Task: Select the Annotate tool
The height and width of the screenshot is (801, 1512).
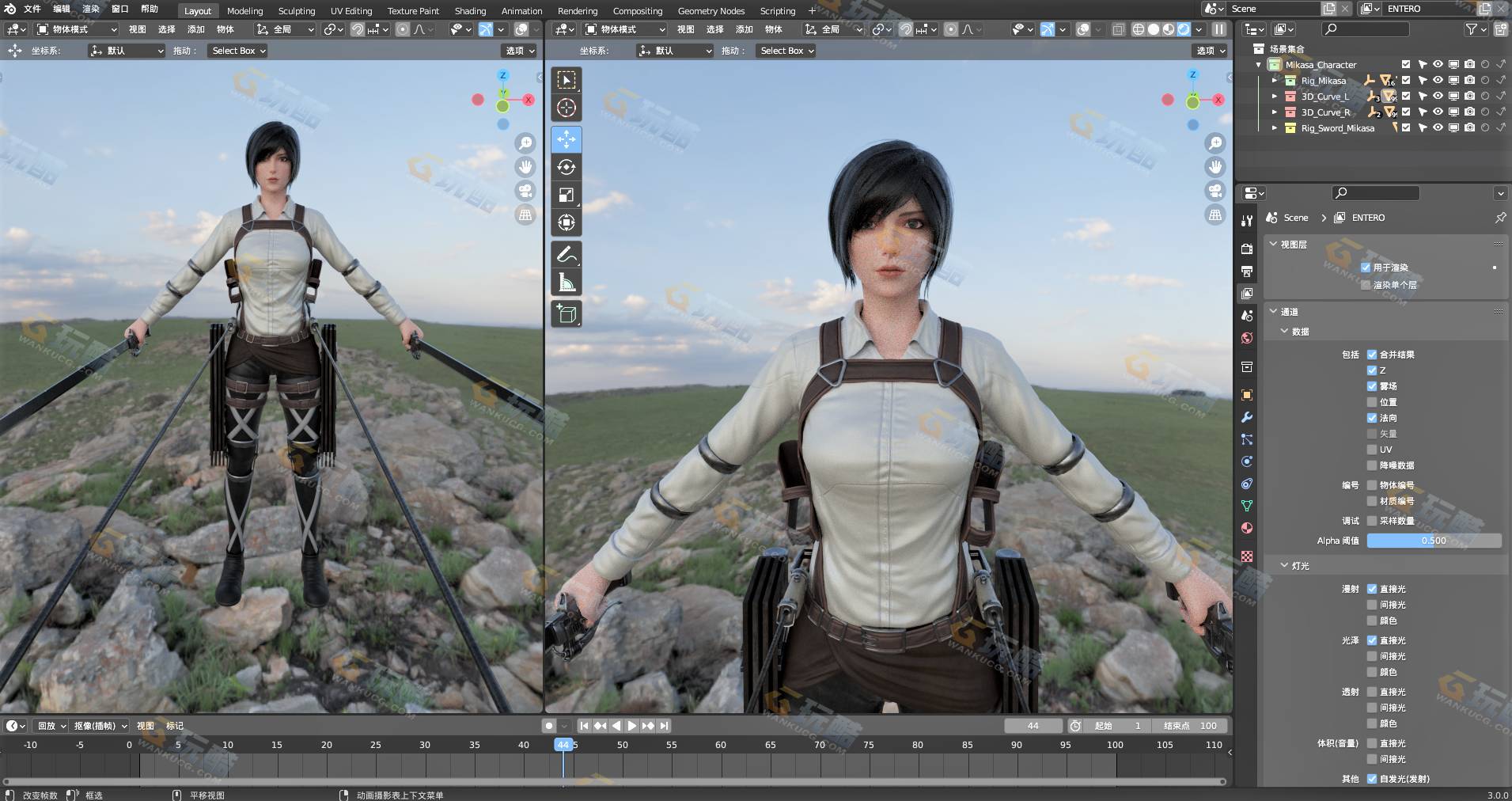Action: click(x=566, y=255)
